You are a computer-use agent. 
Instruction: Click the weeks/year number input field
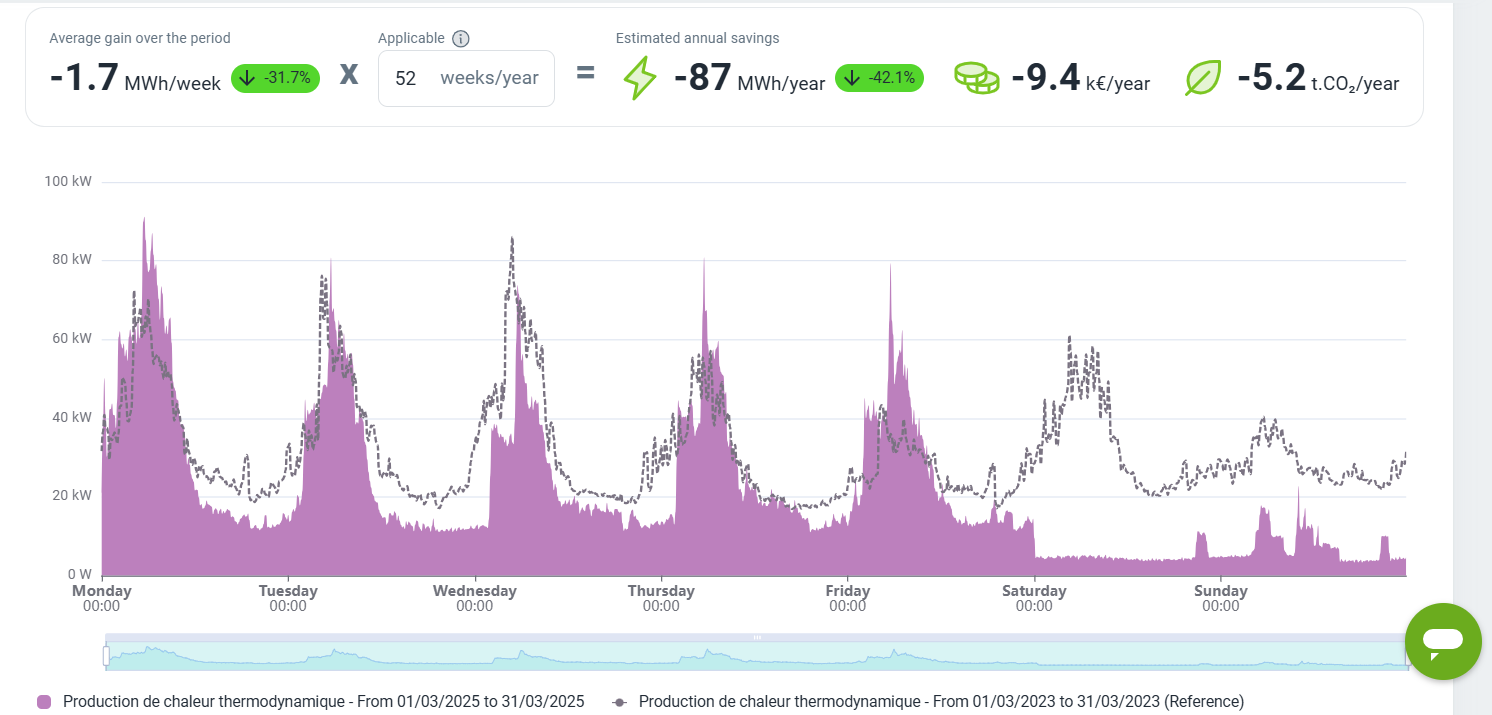406,79
